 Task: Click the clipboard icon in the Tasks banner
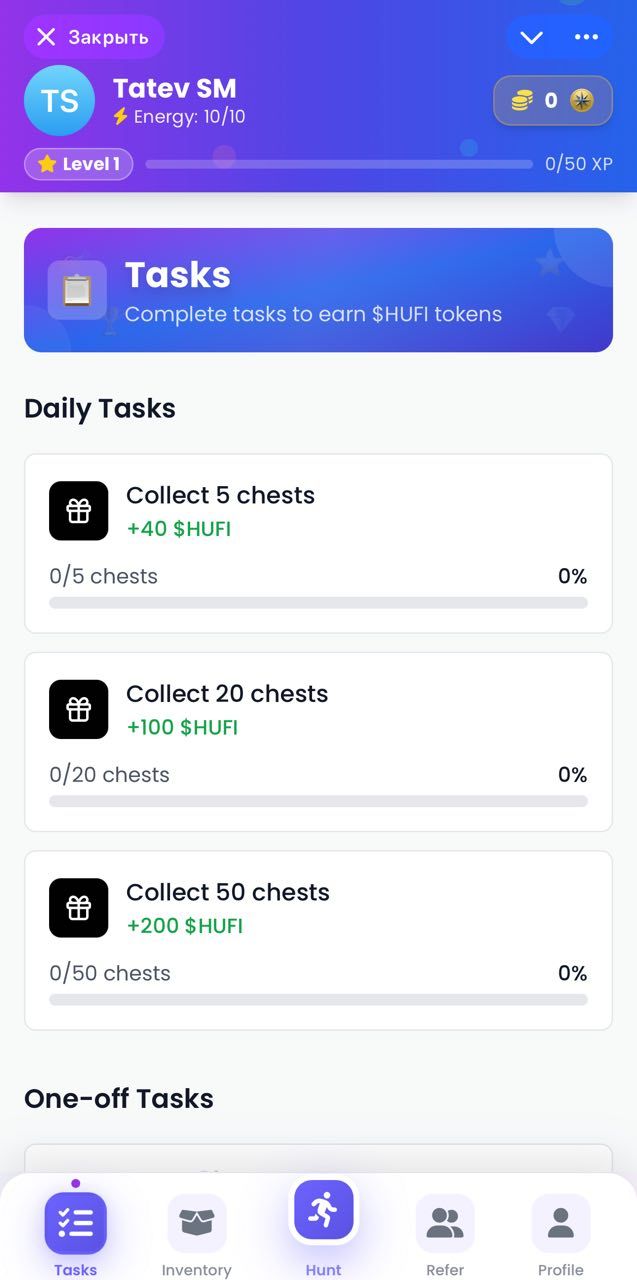pos(77,290)
